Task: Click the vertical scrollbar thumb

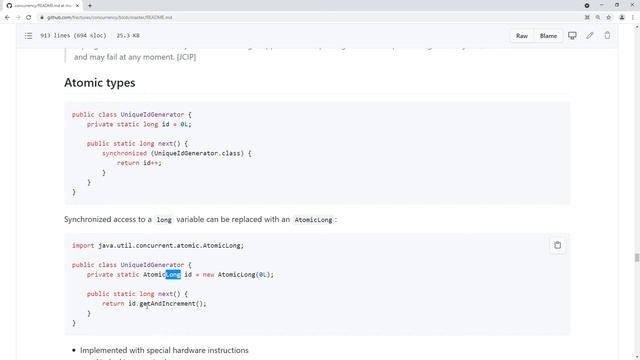Action: point(636,258)
